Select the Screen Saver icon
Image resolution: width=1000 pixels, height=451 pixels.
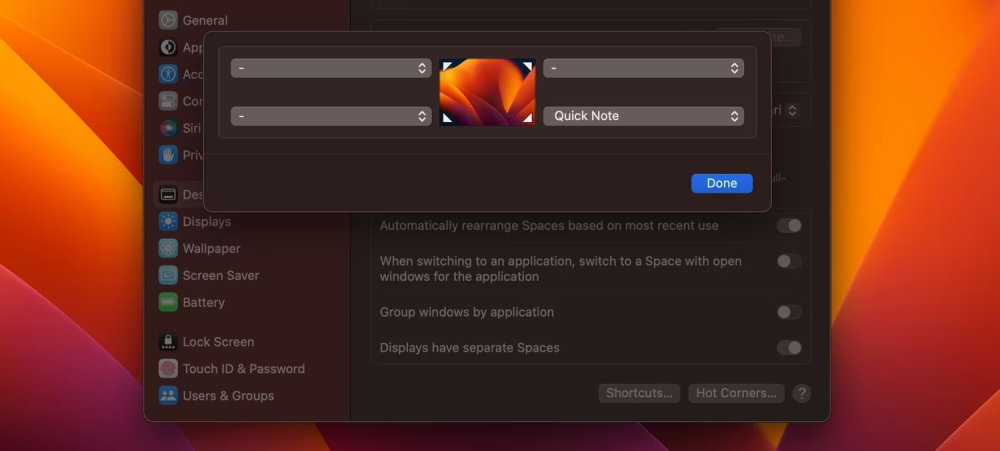168,276
